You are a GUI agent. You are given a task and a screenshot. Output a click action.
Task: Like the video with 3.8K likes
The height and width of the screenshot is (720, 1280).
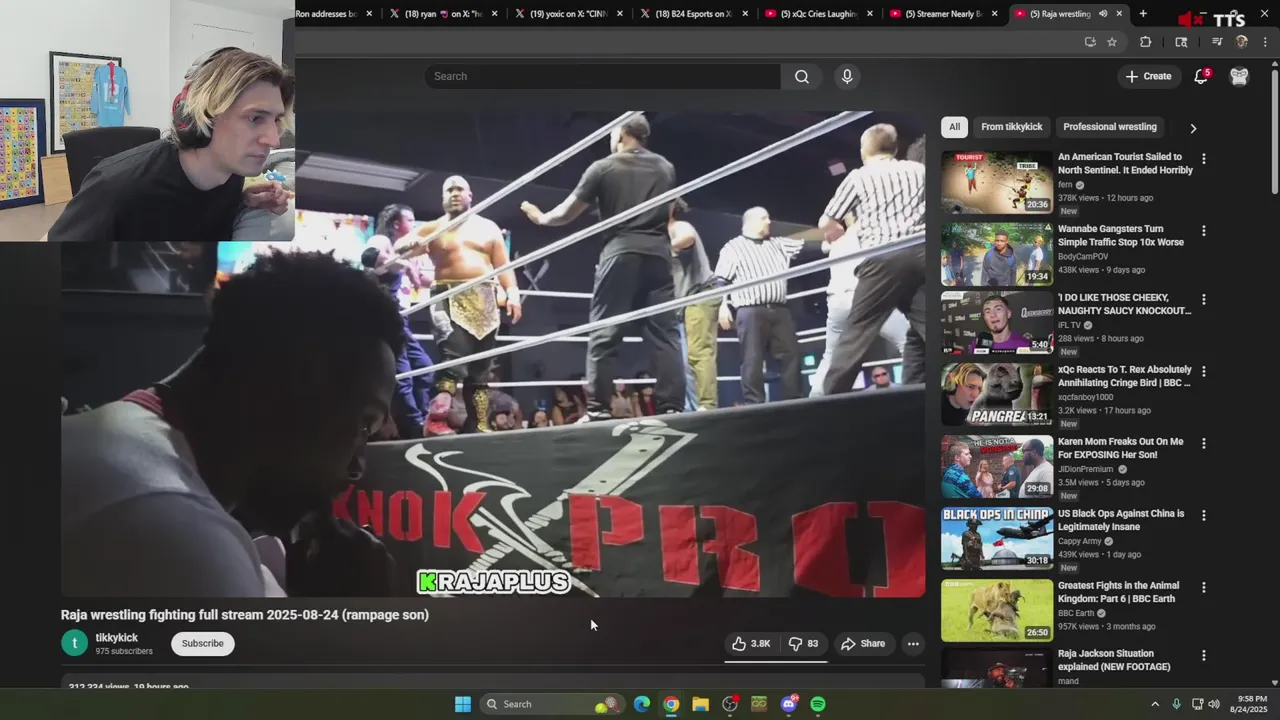[x=751, y=644]
